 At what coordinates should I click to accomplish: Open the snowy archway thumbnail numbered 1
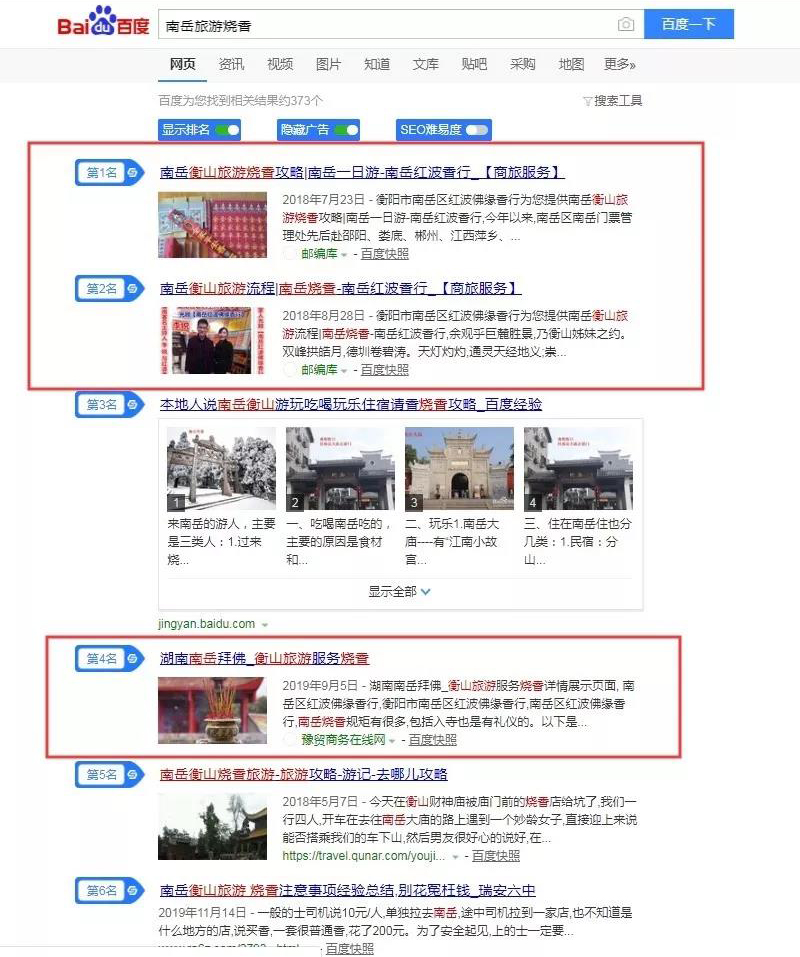pyautogui.click(x=221, y=469)
